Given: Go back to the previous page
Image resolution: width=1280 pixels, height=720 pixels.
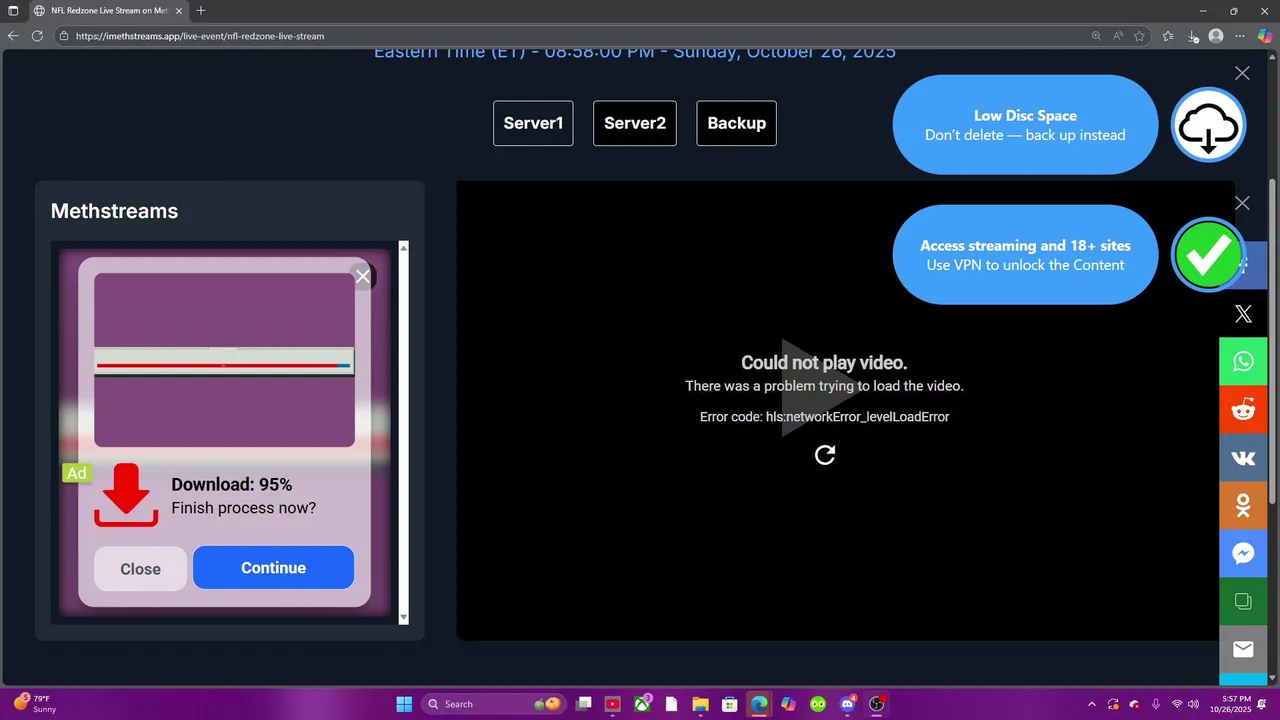Looking at the screenshot, I should (x=13, y=36).
